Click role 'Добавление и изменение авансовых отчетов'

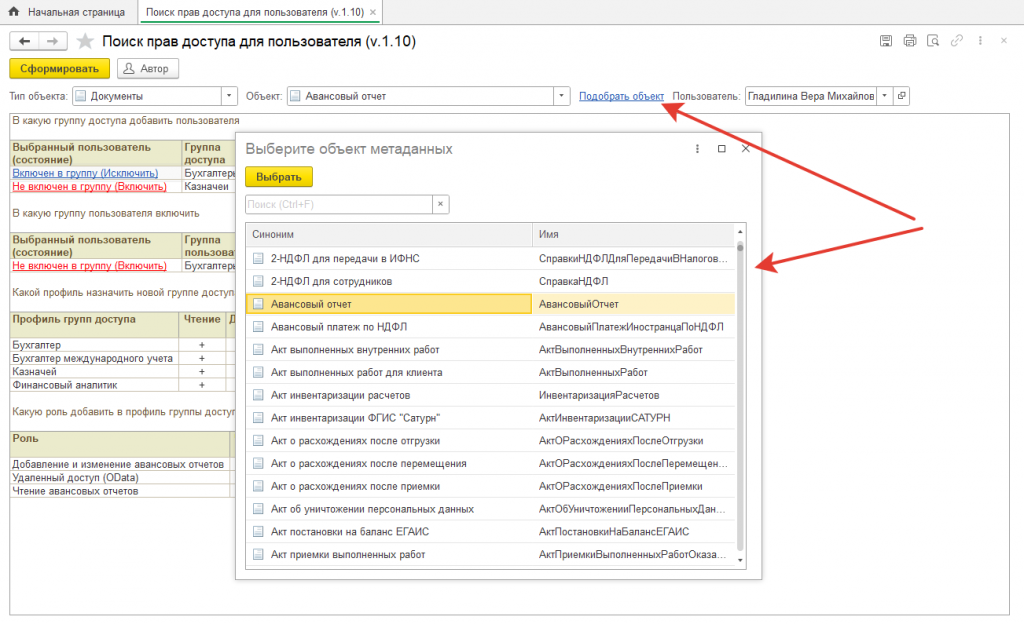pos(118,464)
